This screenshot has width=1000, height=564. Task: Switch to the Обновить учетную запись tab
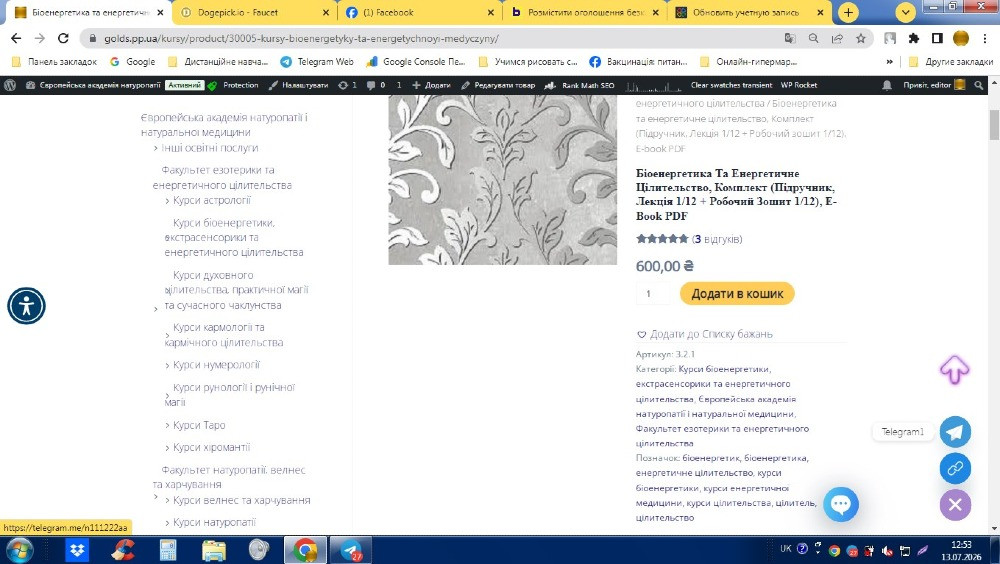pos(749,12)
